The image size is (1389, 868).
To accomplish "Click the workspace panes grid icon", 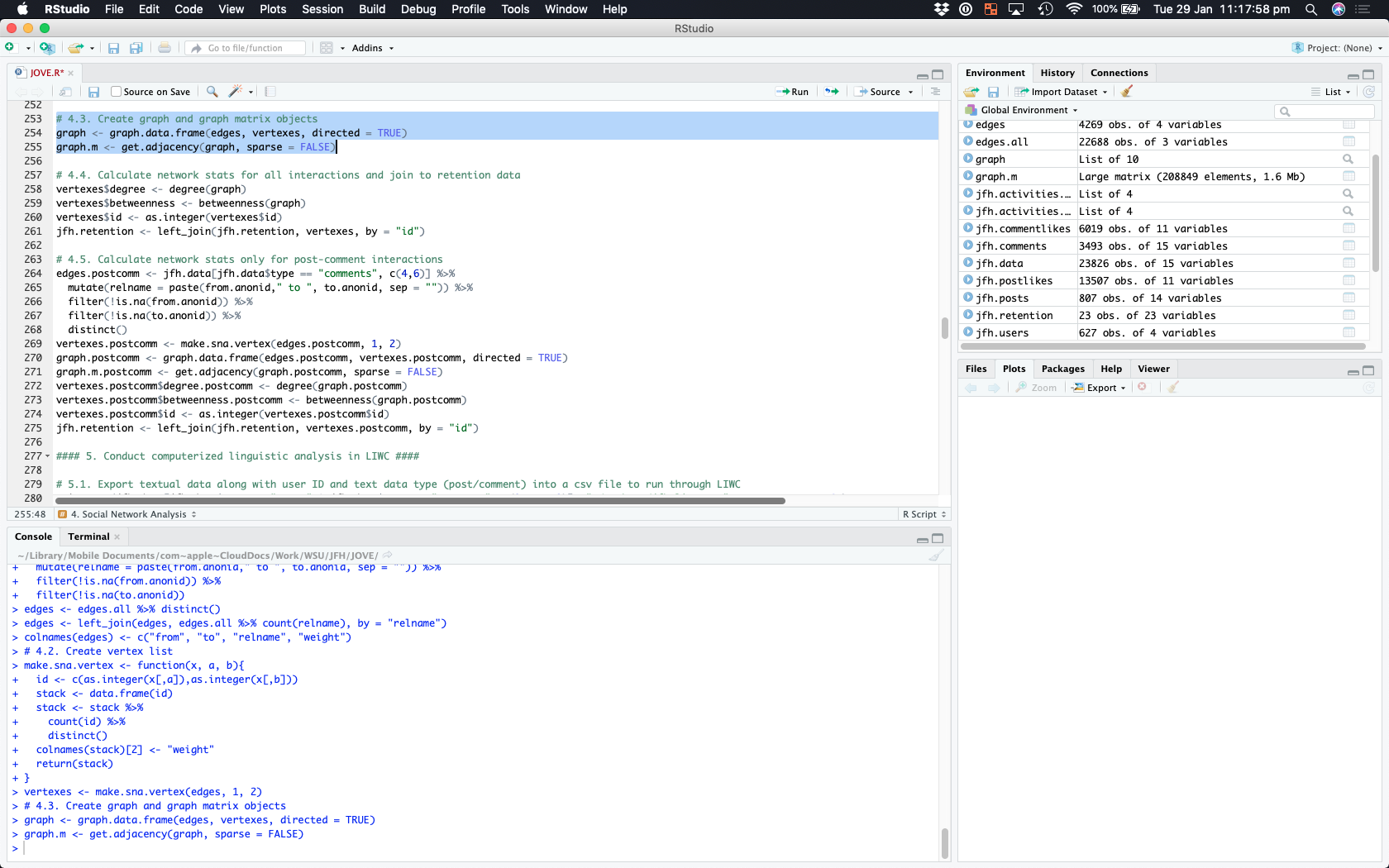I will point(327,48).
